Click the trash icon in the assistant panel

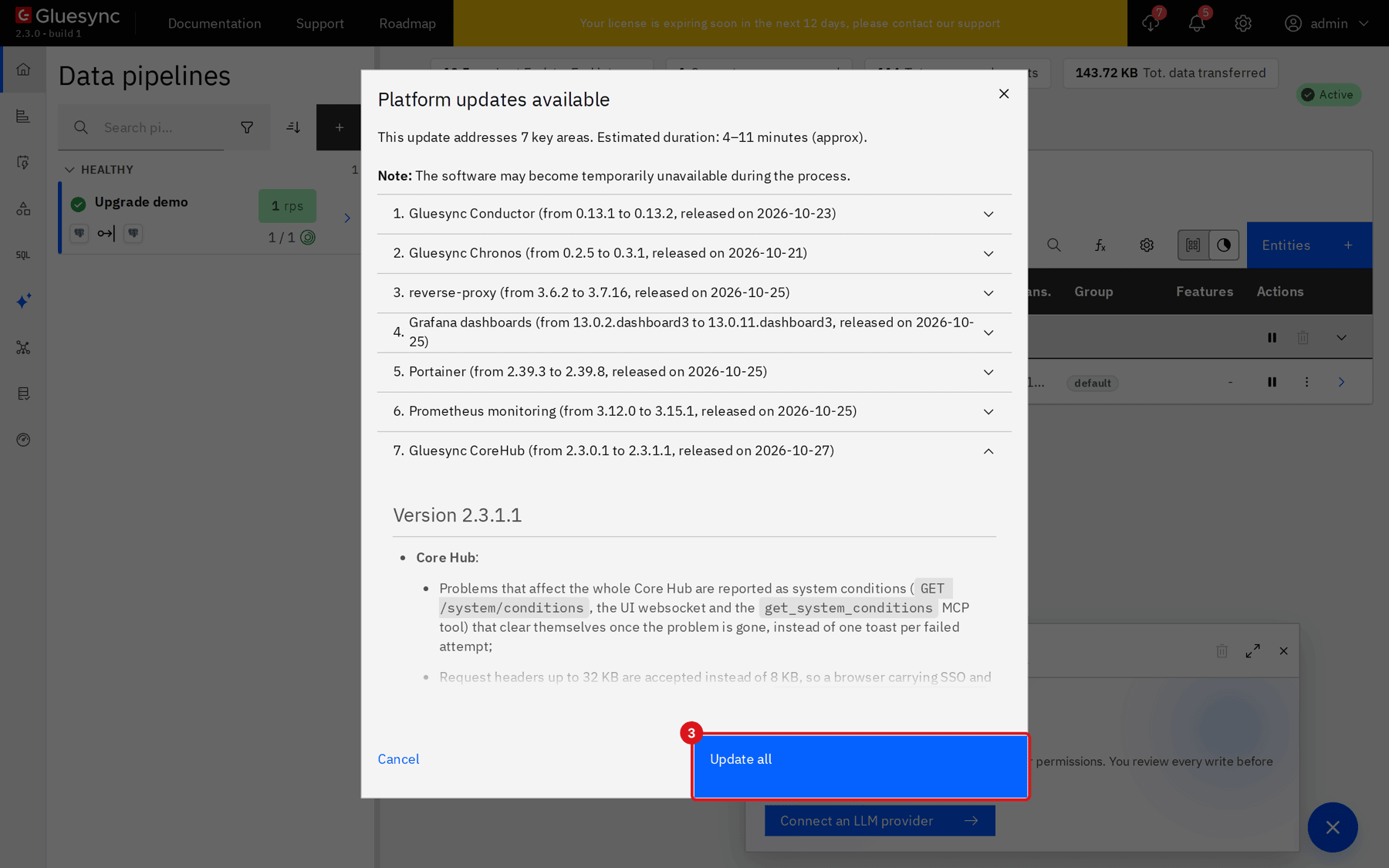(1222, 651)
